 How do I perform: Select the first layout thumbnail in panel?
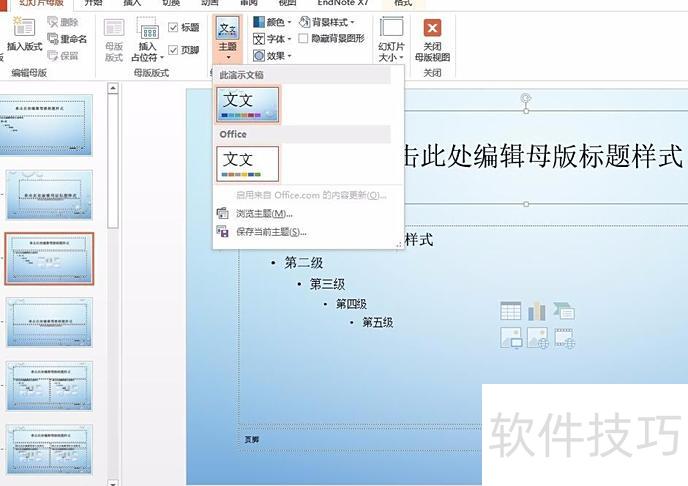pos(46,125)
